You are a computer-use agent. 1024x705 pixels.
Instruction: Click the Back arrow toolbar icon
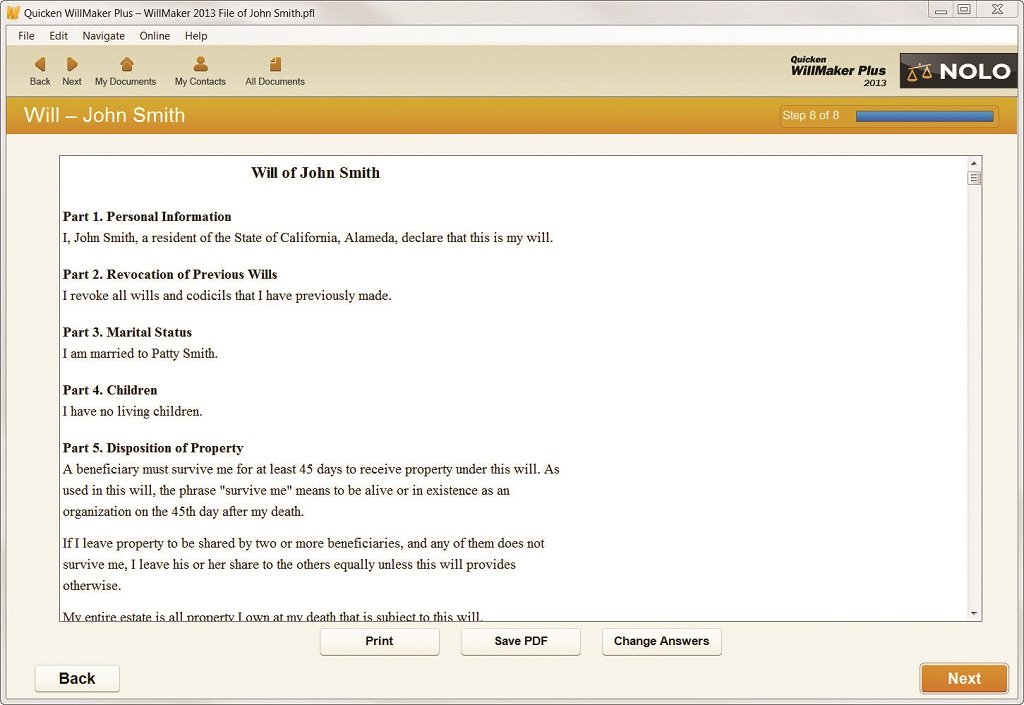click(x=40, y=65)
